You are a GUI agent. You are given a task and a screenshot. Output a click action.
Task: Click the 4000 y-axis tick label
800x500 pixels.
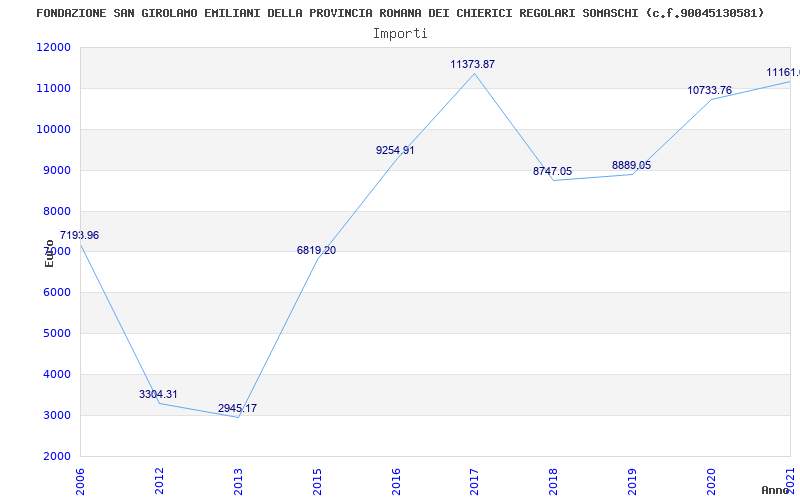(x=56, y=374)
